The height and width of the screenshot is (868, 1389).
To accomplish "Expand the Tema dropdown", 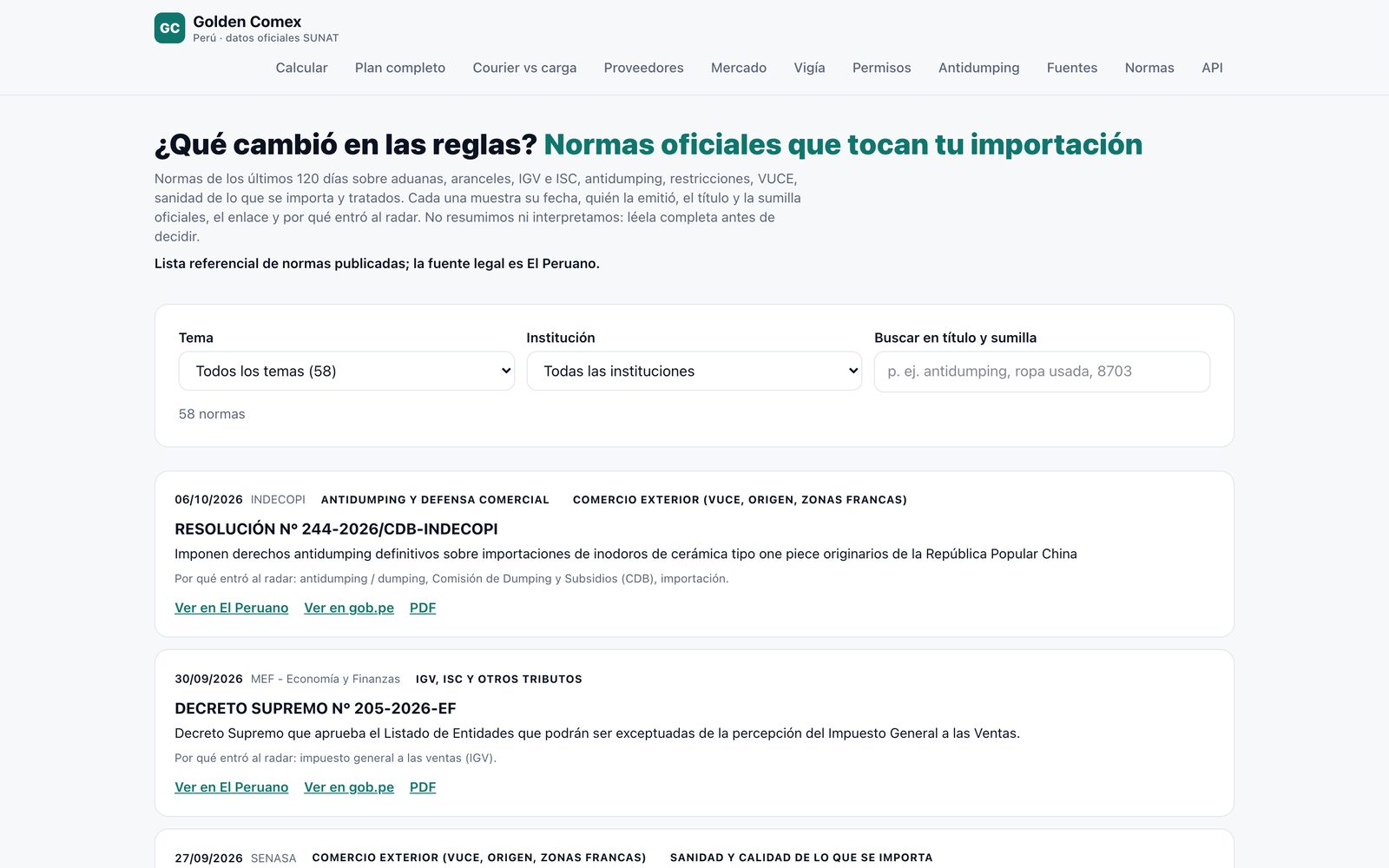I will (x=346, y=371).
